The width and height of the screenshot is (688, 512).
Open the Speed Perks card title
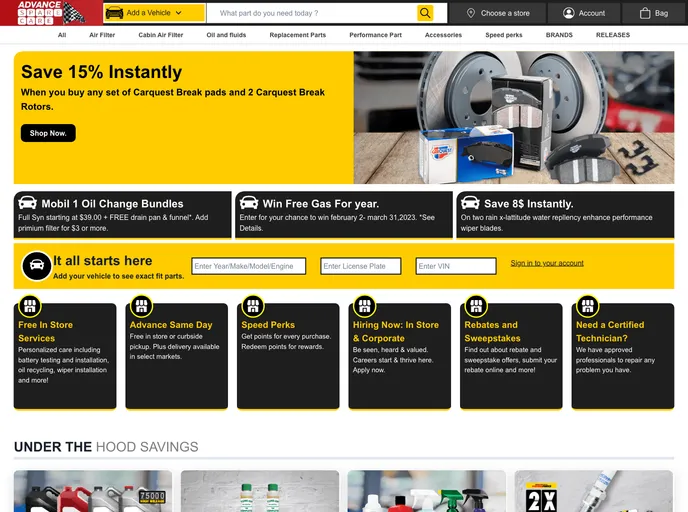coord(268,325)
